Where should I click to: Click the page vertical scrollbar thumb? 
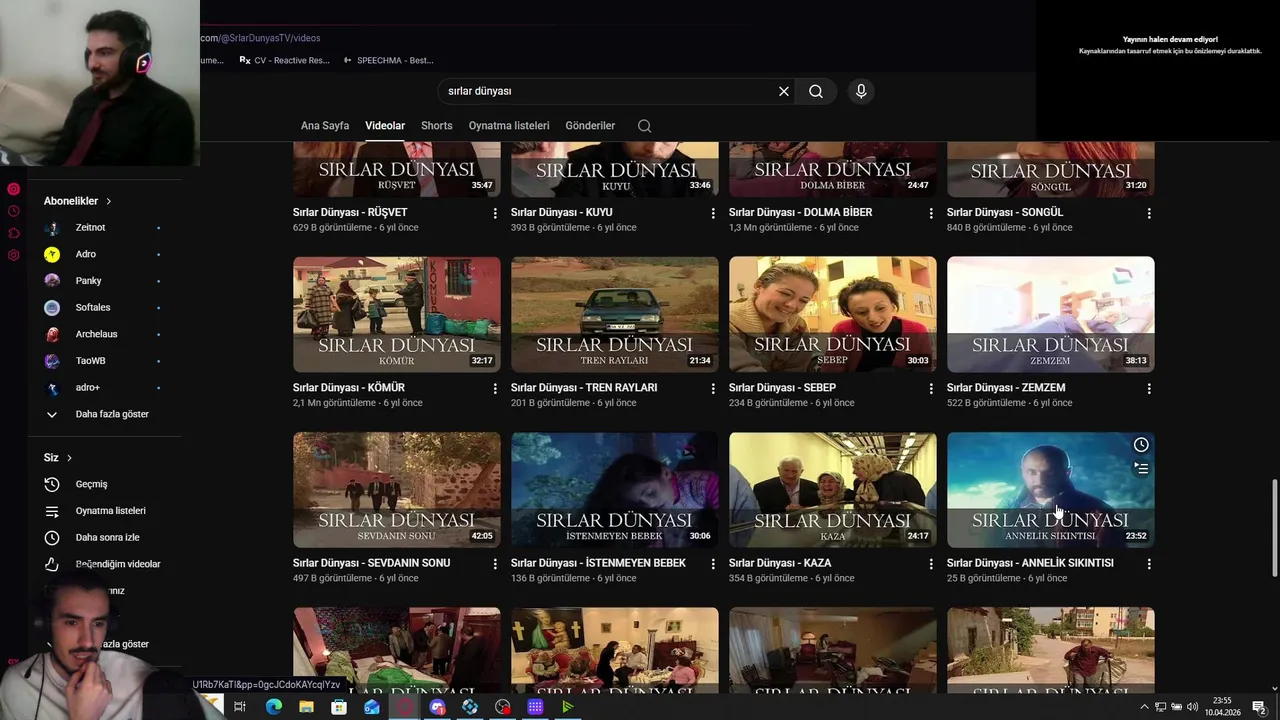tap(1274, 527)
